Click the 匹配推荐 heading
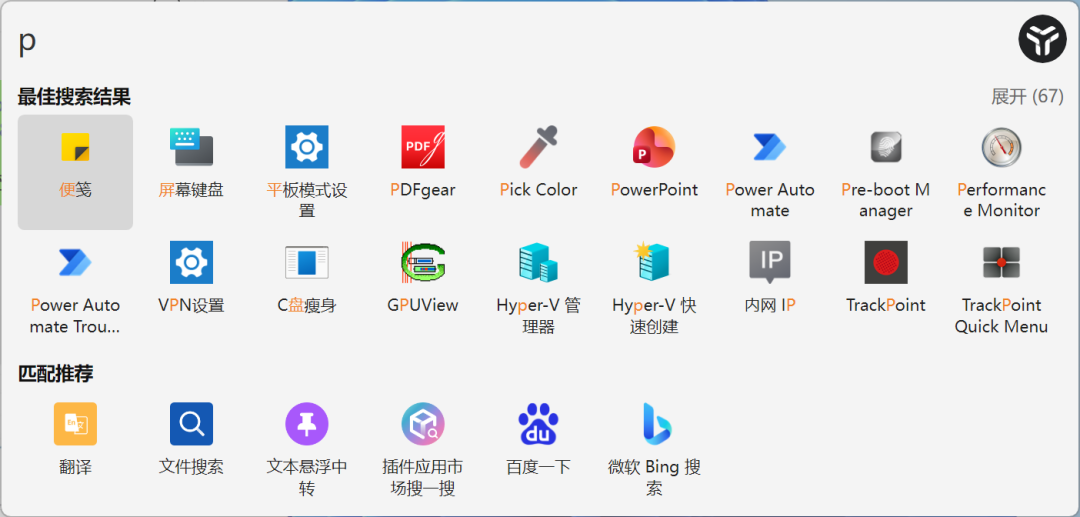The image size is (1080, 517). (x=55, y=374)
